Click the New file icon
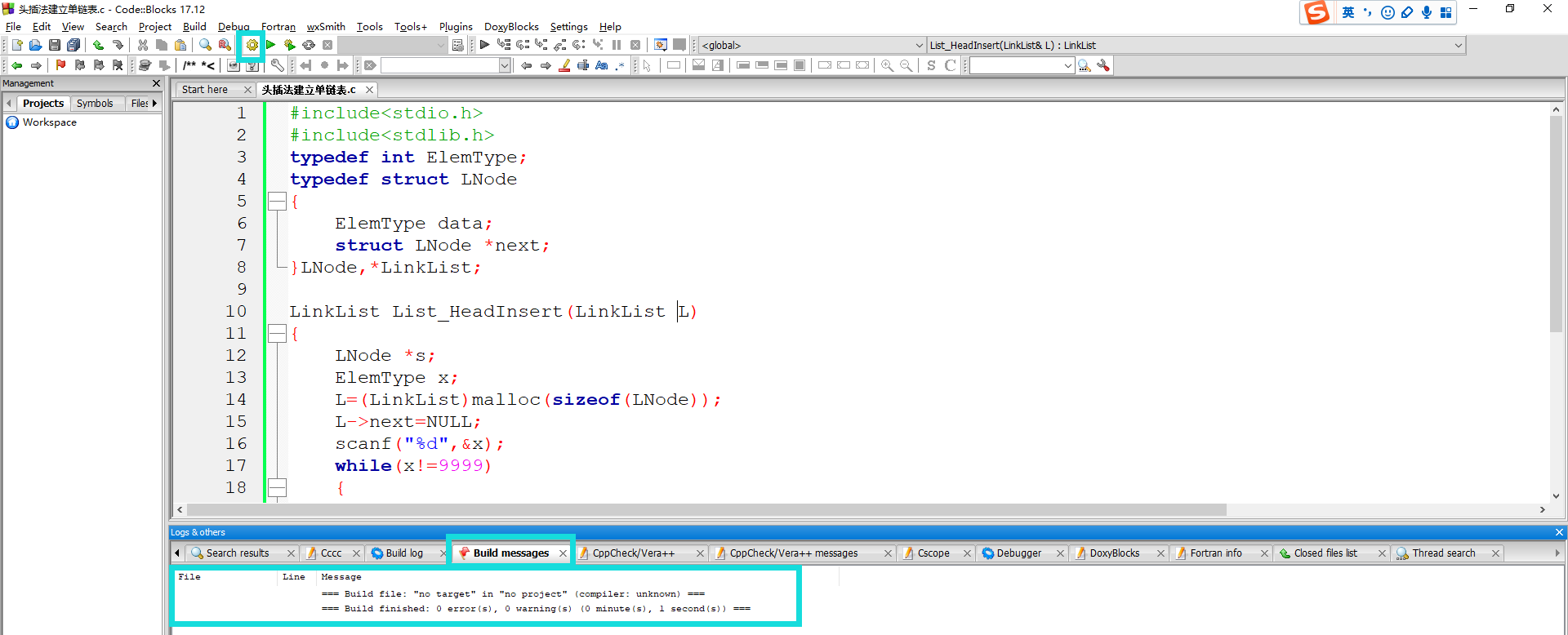Image resolution: width=1568 pixels, height=635 pixels. coord(16,45)
